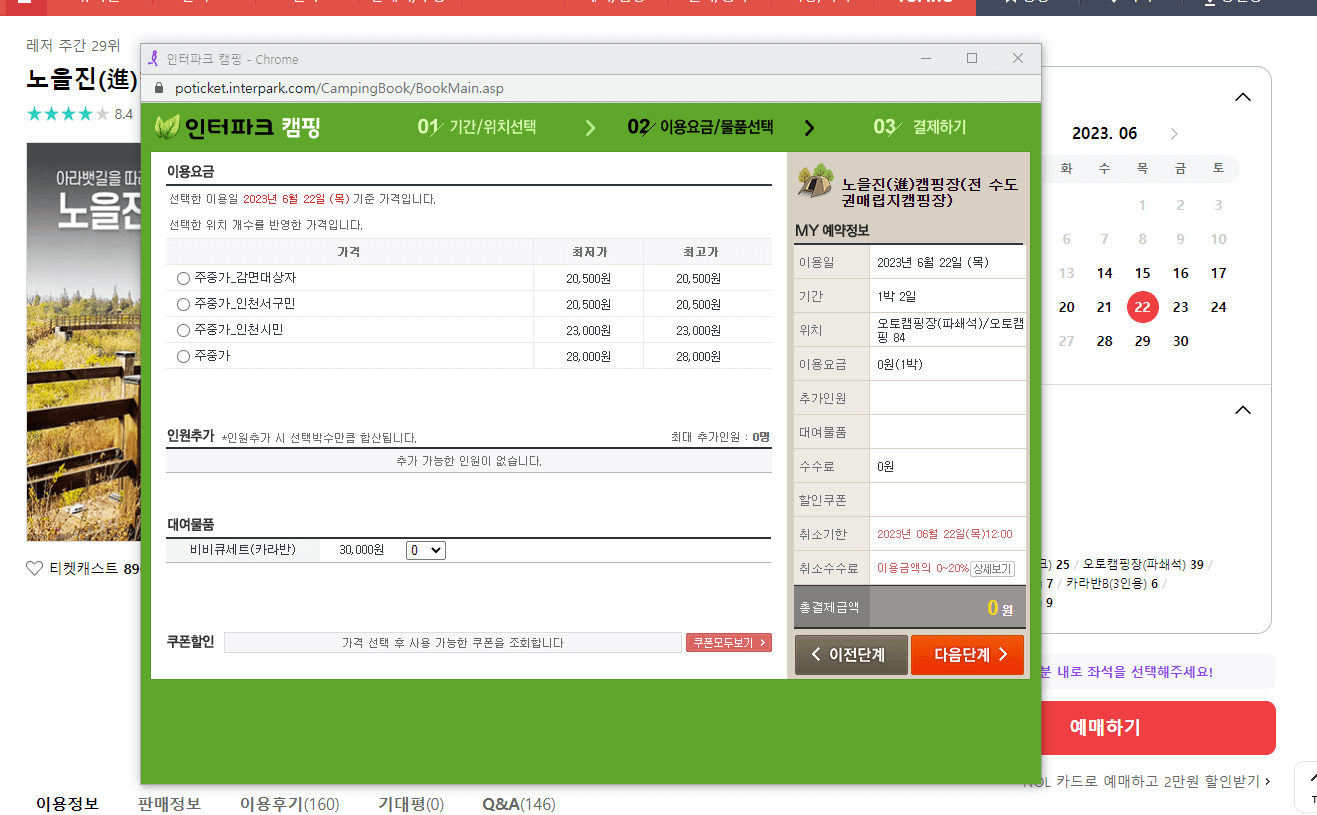This screenshot has height=815, width=1317.
Task: Select date 16 on calendar
Action: pos(1180,273)
